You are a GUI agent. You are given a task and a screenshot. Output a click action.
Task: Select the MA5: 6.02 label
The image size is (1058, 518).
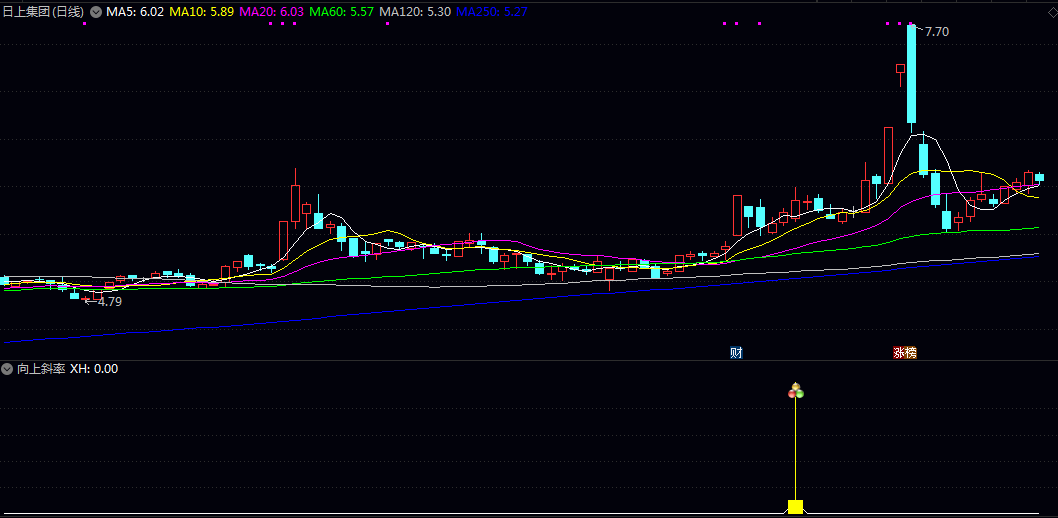coord(135,11)
